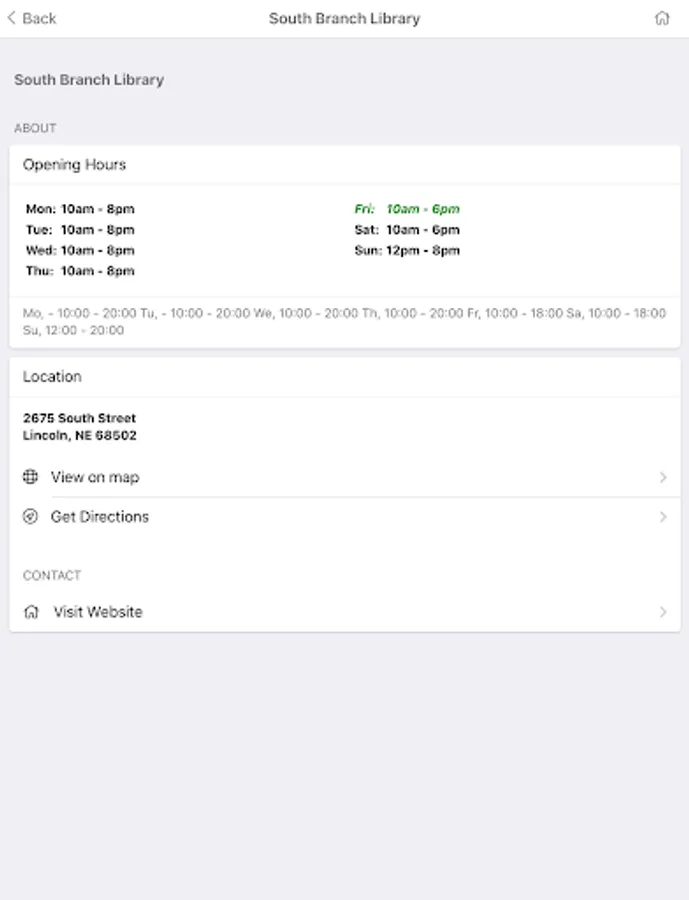Select the Opening Hours section header
Screen dimensions: 689x900
75,165
